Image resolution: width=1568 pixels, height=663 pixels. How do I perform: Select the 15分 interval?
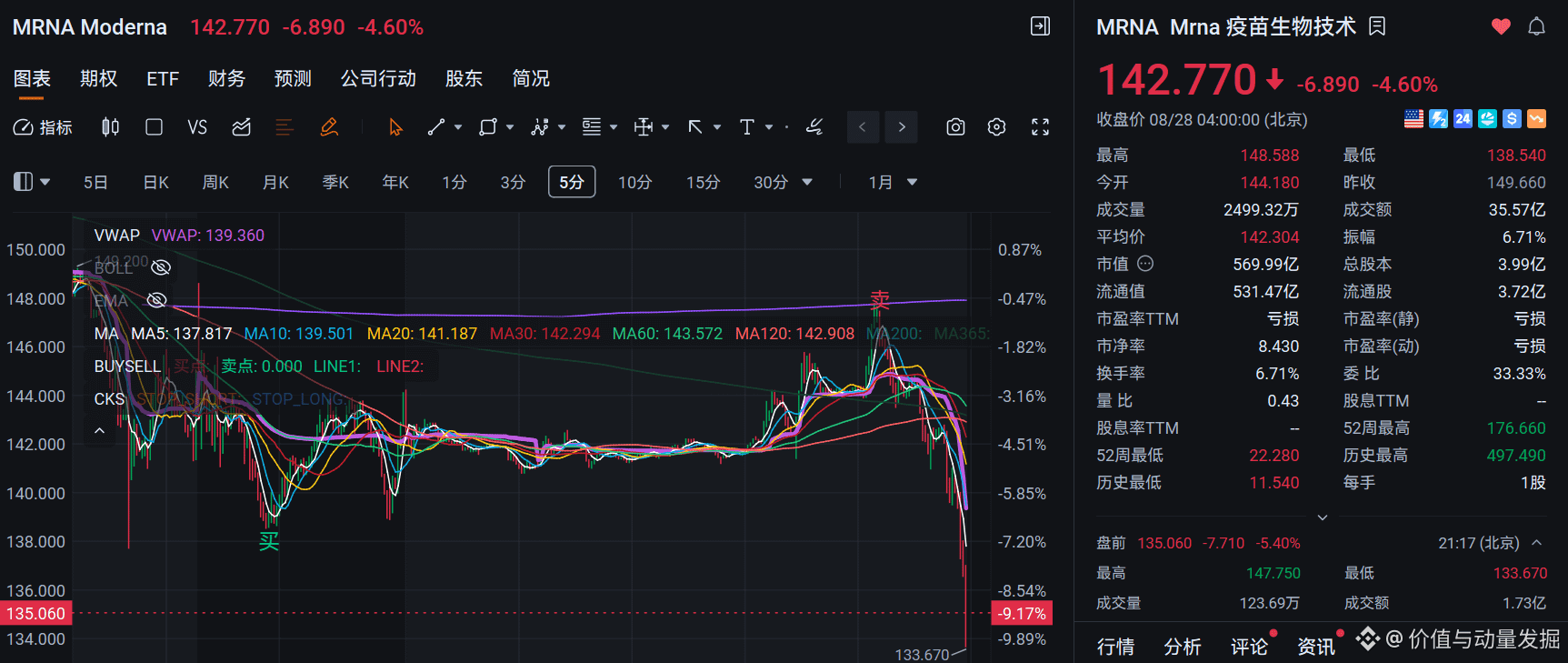(x=703, y=183)
